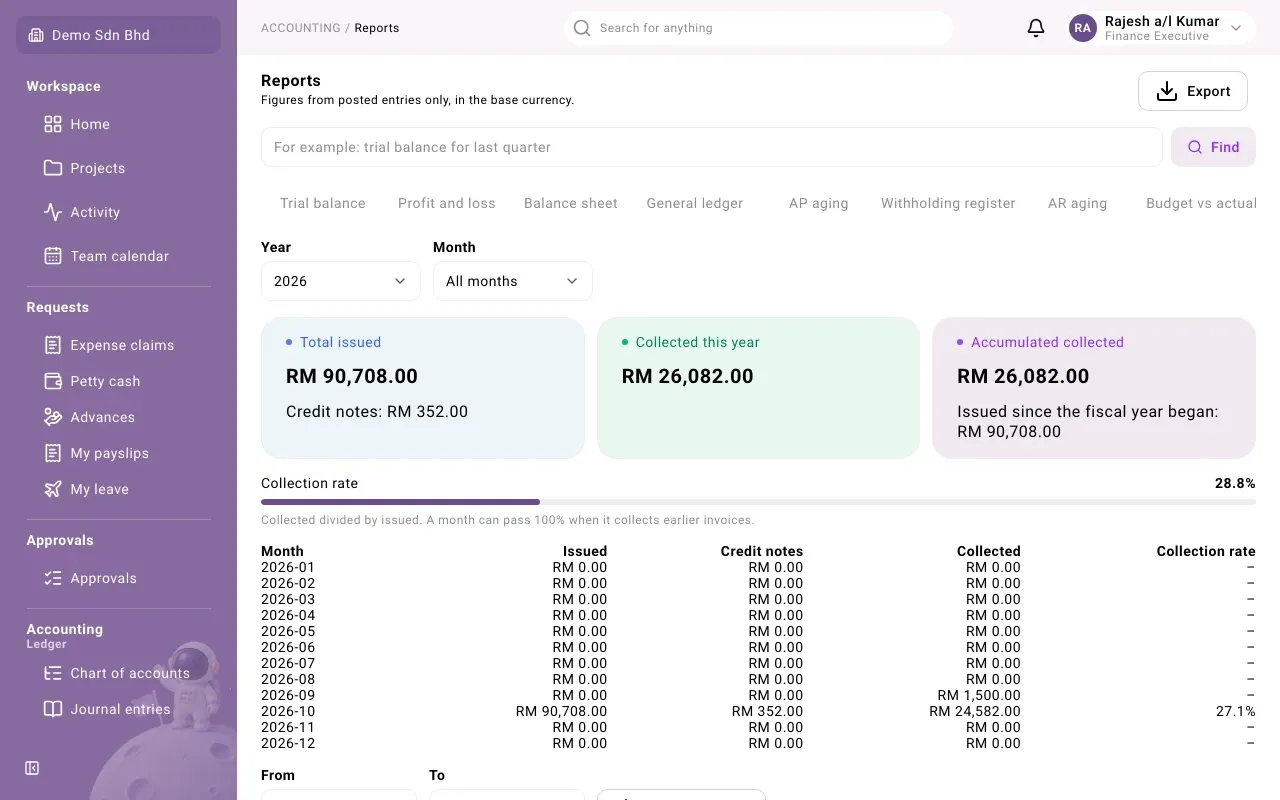Click the Home grid icon
Viewport: 1280px width, 800px height.
click(53, 124)
